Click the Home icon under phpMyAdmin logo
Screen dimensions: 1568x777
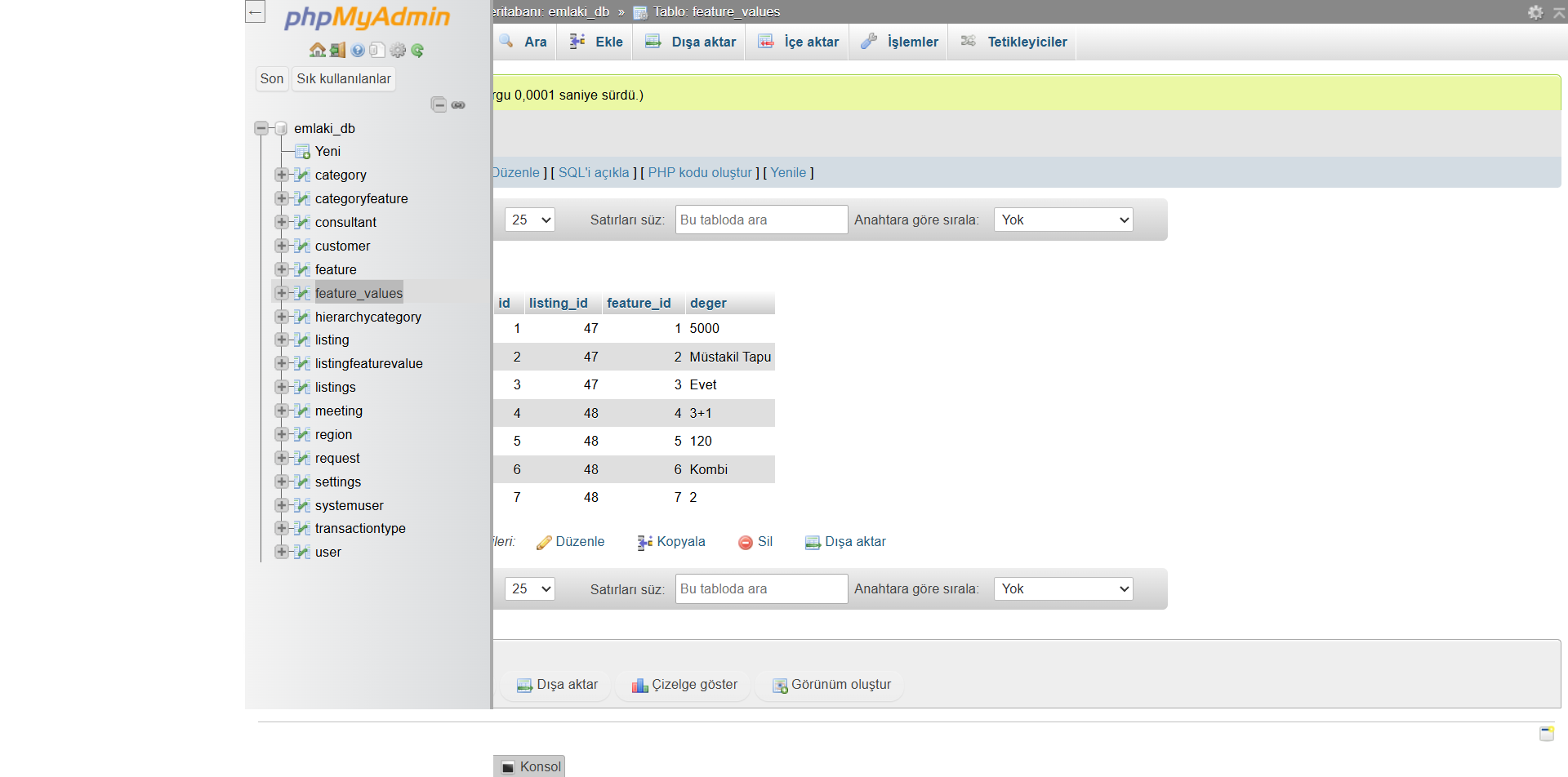[x=318, y=51]
